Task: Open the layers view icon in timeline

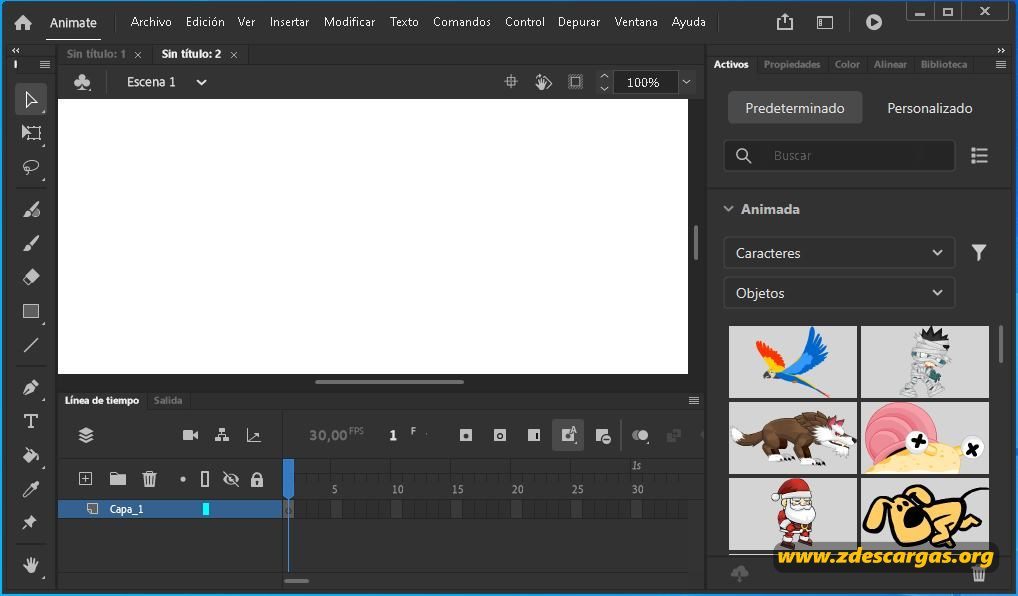Action: coord(86,435)
